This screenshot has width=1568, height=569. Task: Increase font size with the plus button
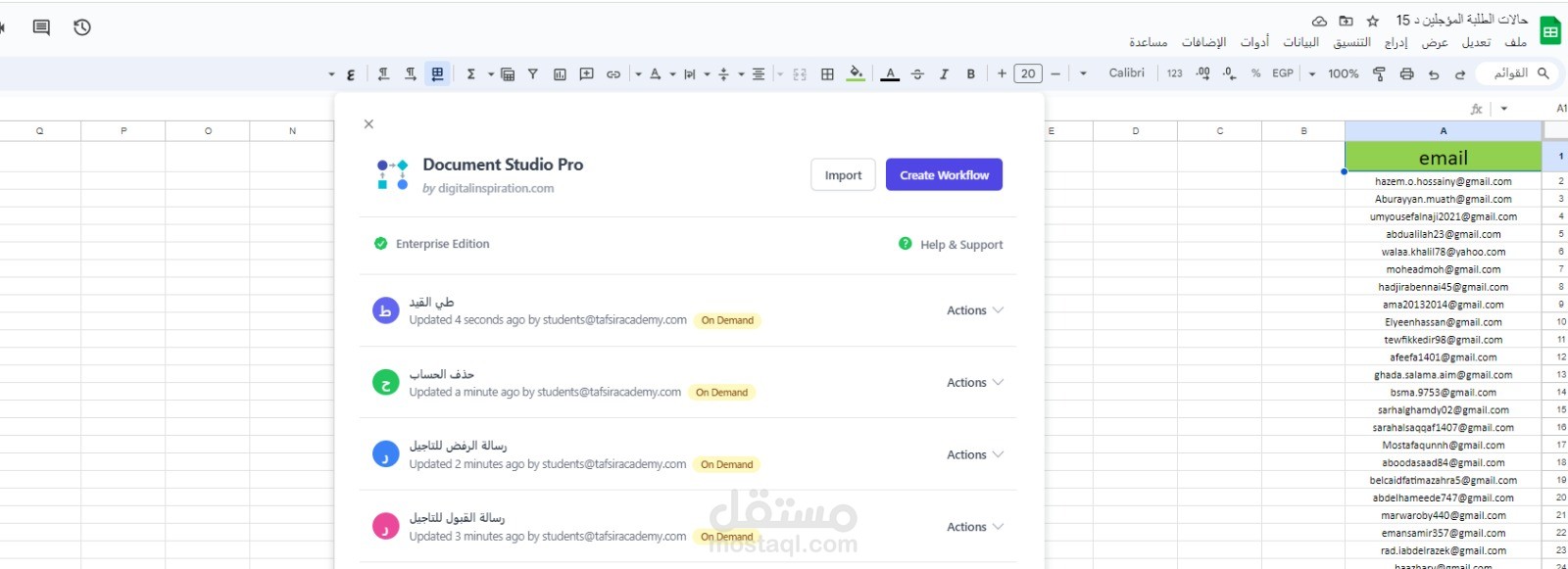(1002, 73)
